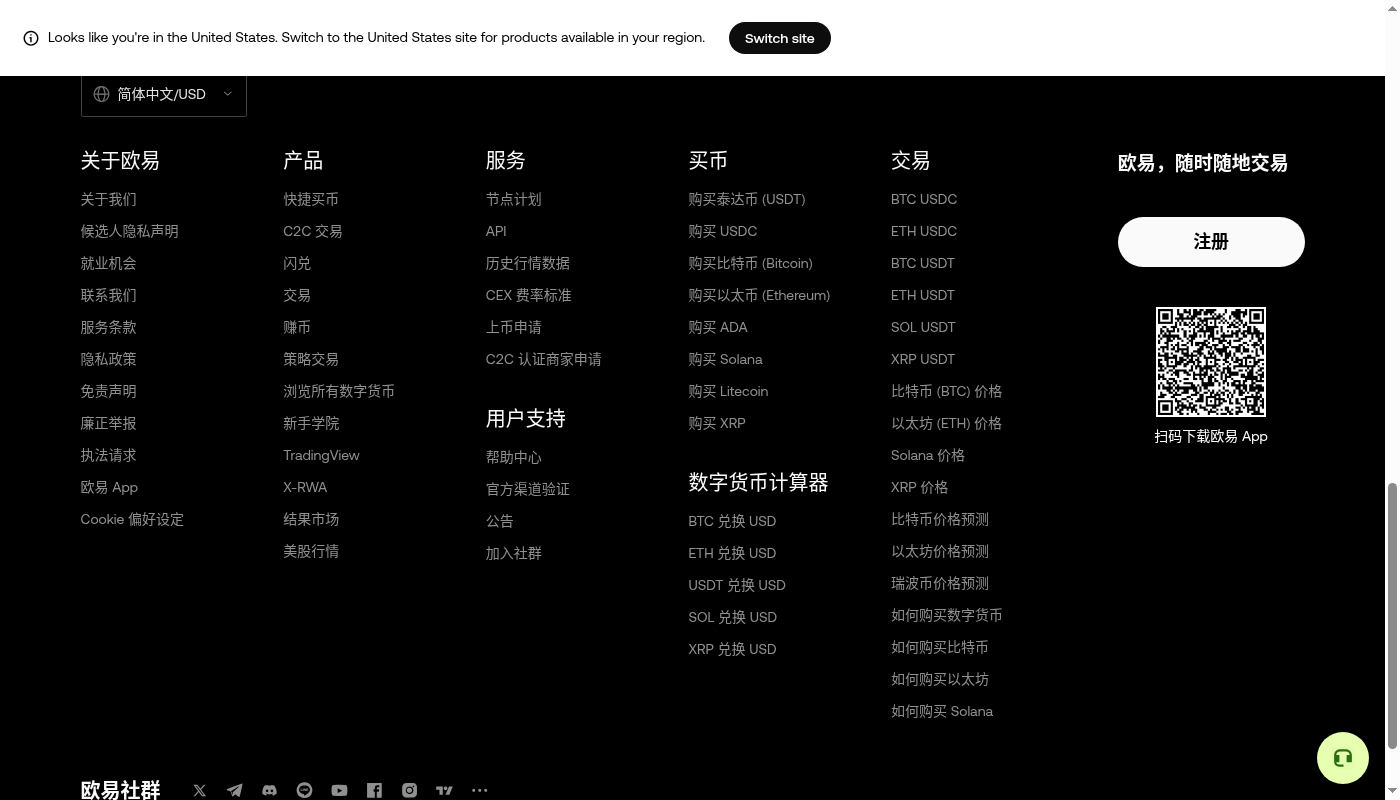Screen dimensions: 1400x800
Task: Open the 加入社群 link
Action: 514,553
